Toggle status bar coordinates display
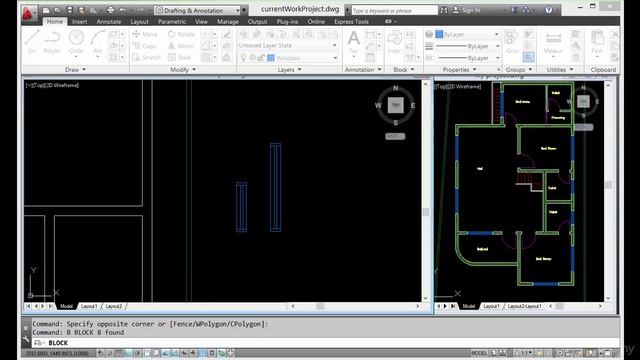 [x=57, y=353]
